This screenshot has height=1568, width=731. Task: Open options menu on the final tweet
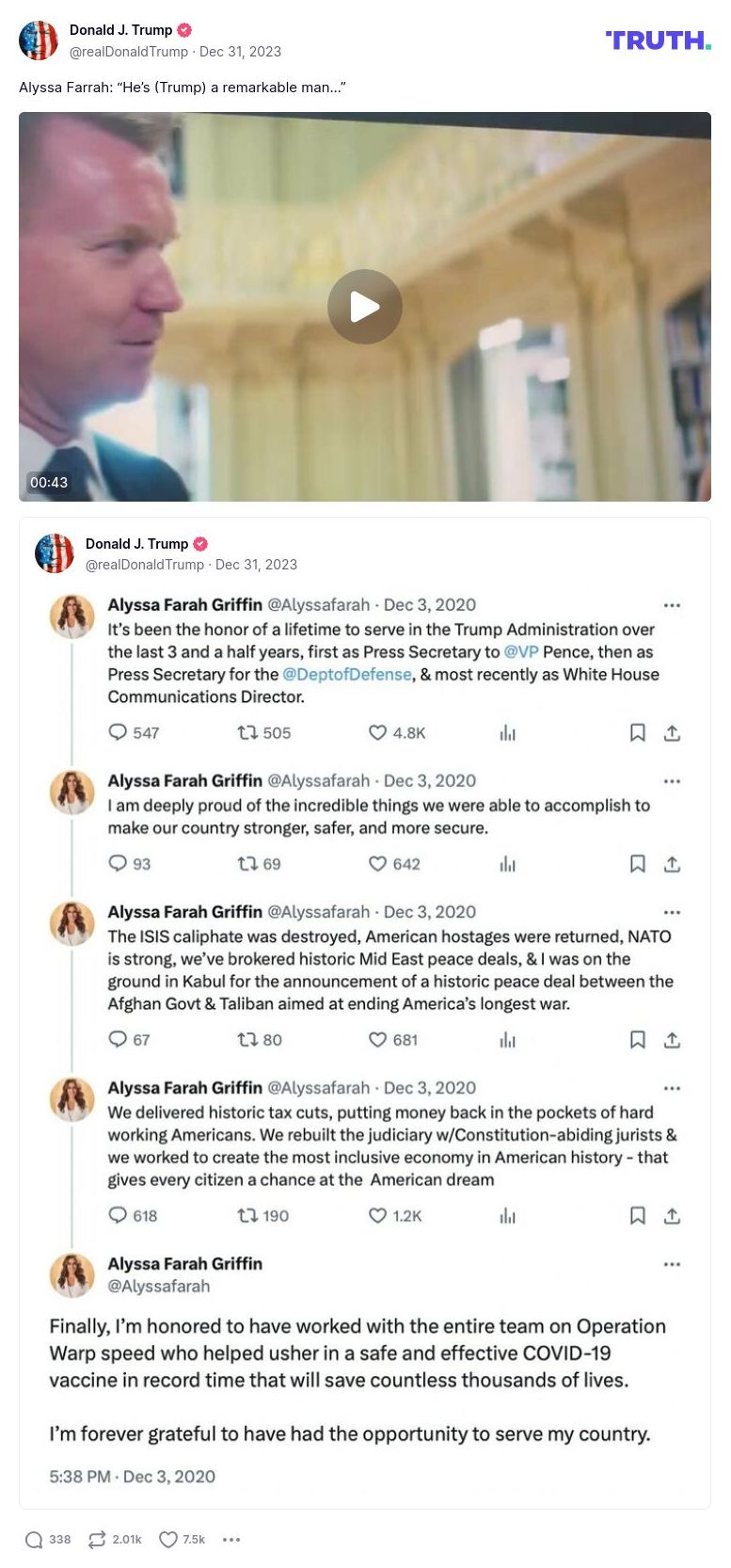672,1264
